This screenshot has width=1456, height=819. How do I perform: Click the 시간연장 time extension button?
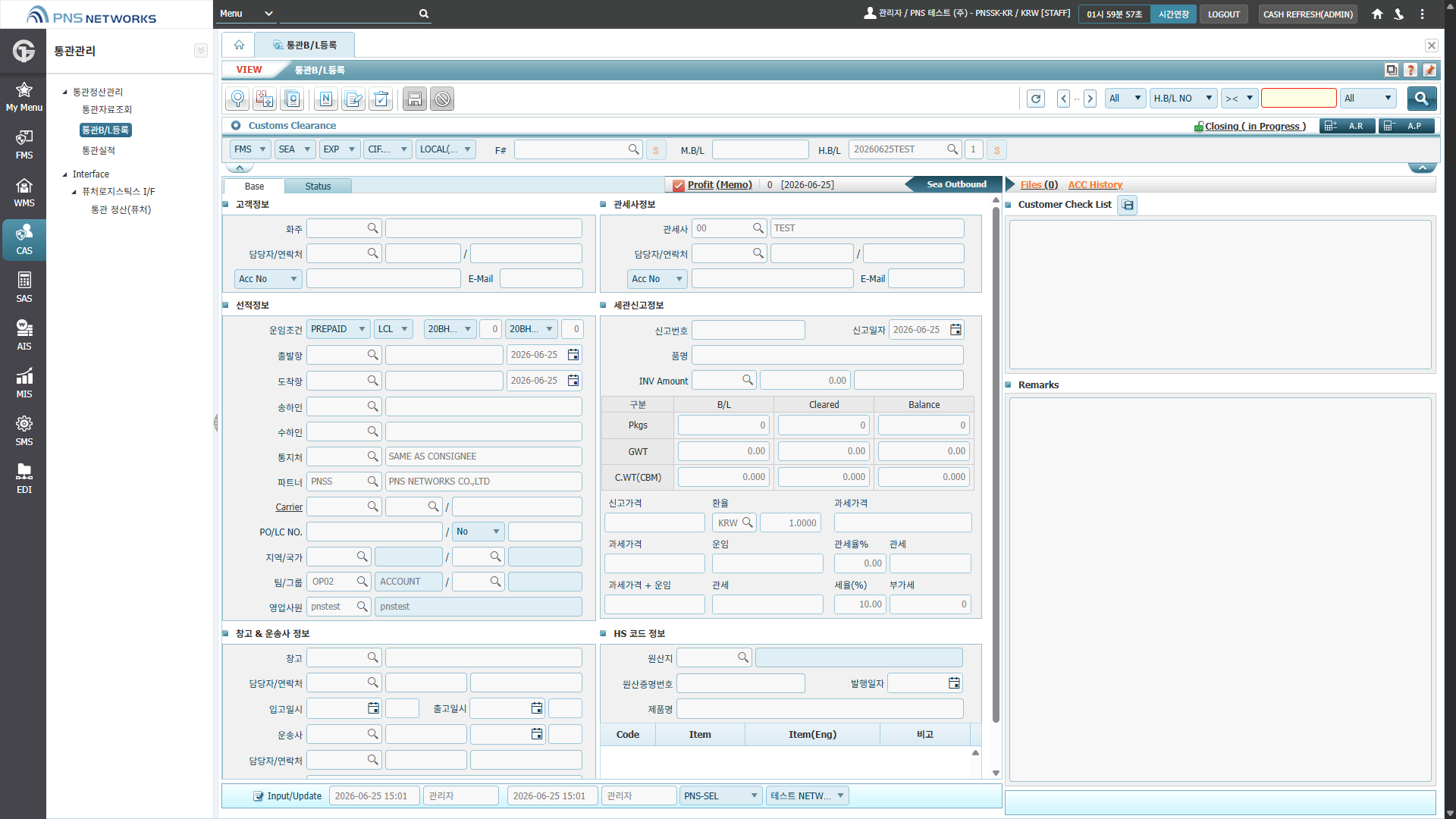point(1173,14)
